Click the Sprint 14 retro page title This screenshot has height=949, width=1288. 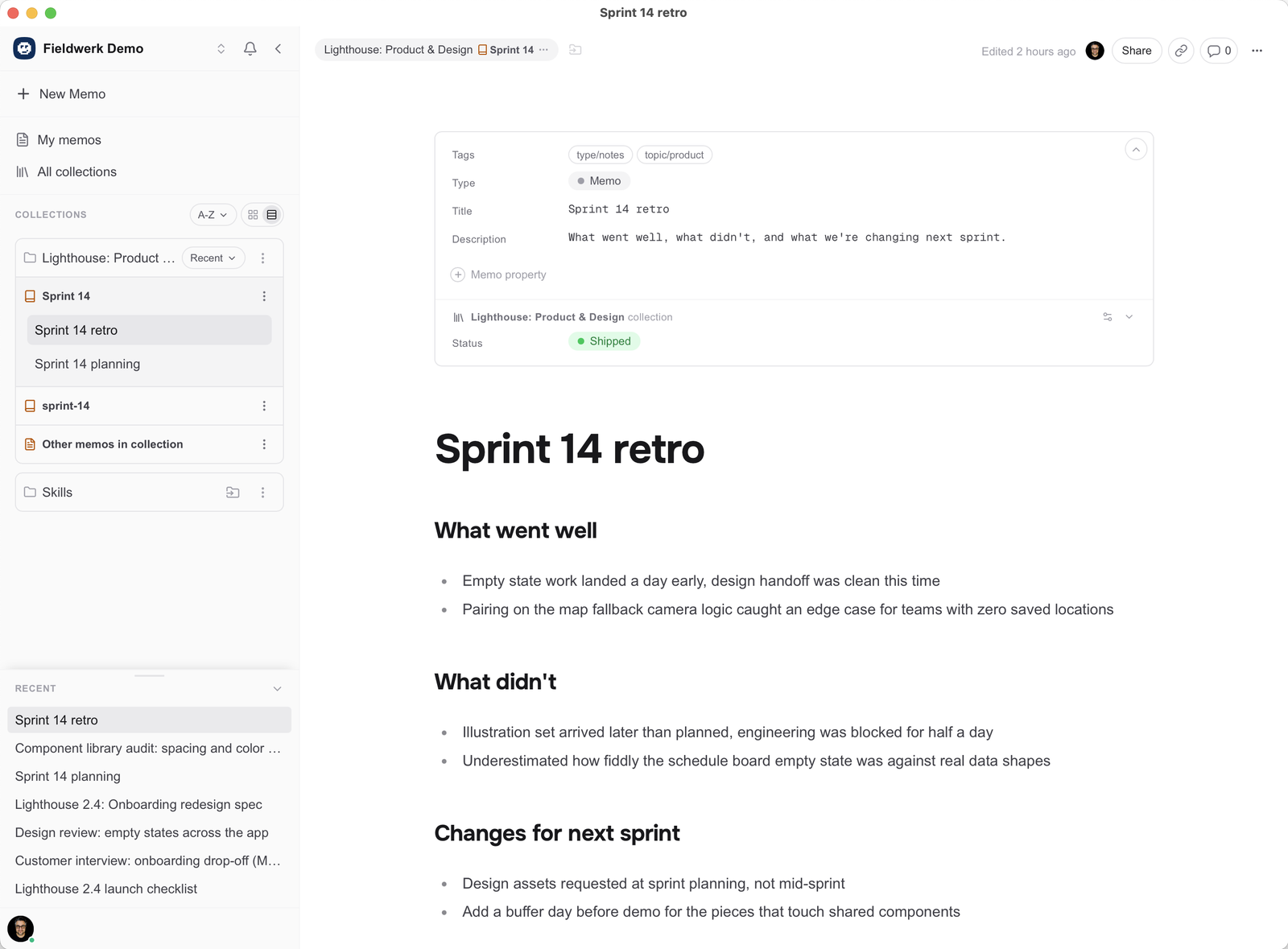click(x=570, y=448)
